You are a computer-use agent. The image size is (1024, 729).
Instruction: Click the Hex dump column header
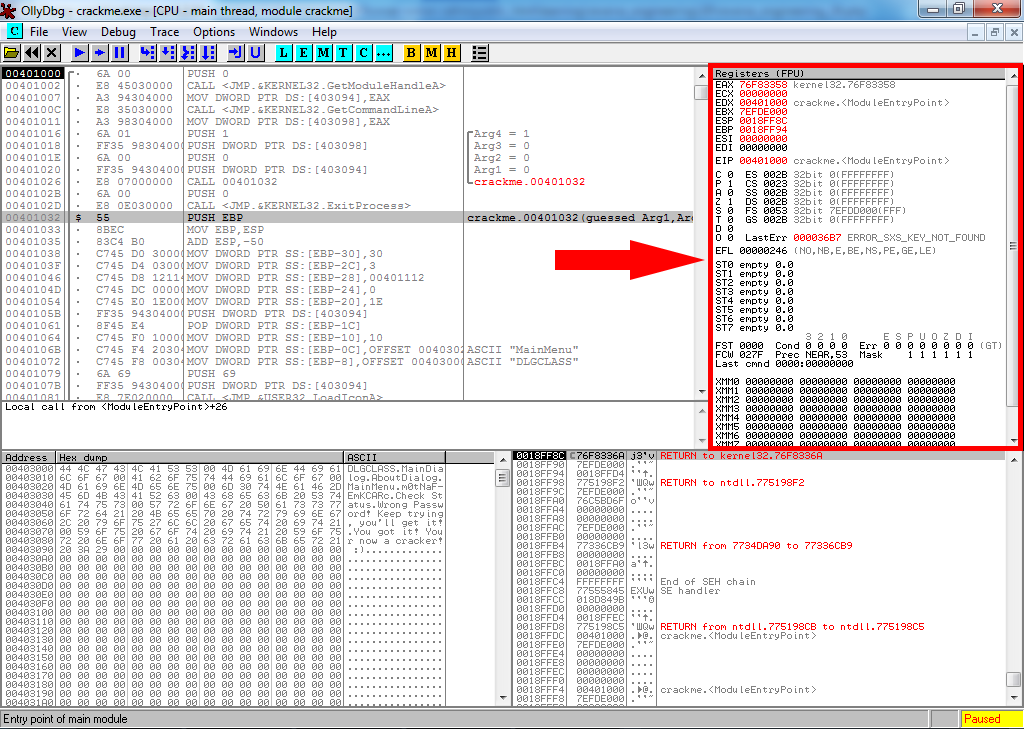click(x=200, y=457)
